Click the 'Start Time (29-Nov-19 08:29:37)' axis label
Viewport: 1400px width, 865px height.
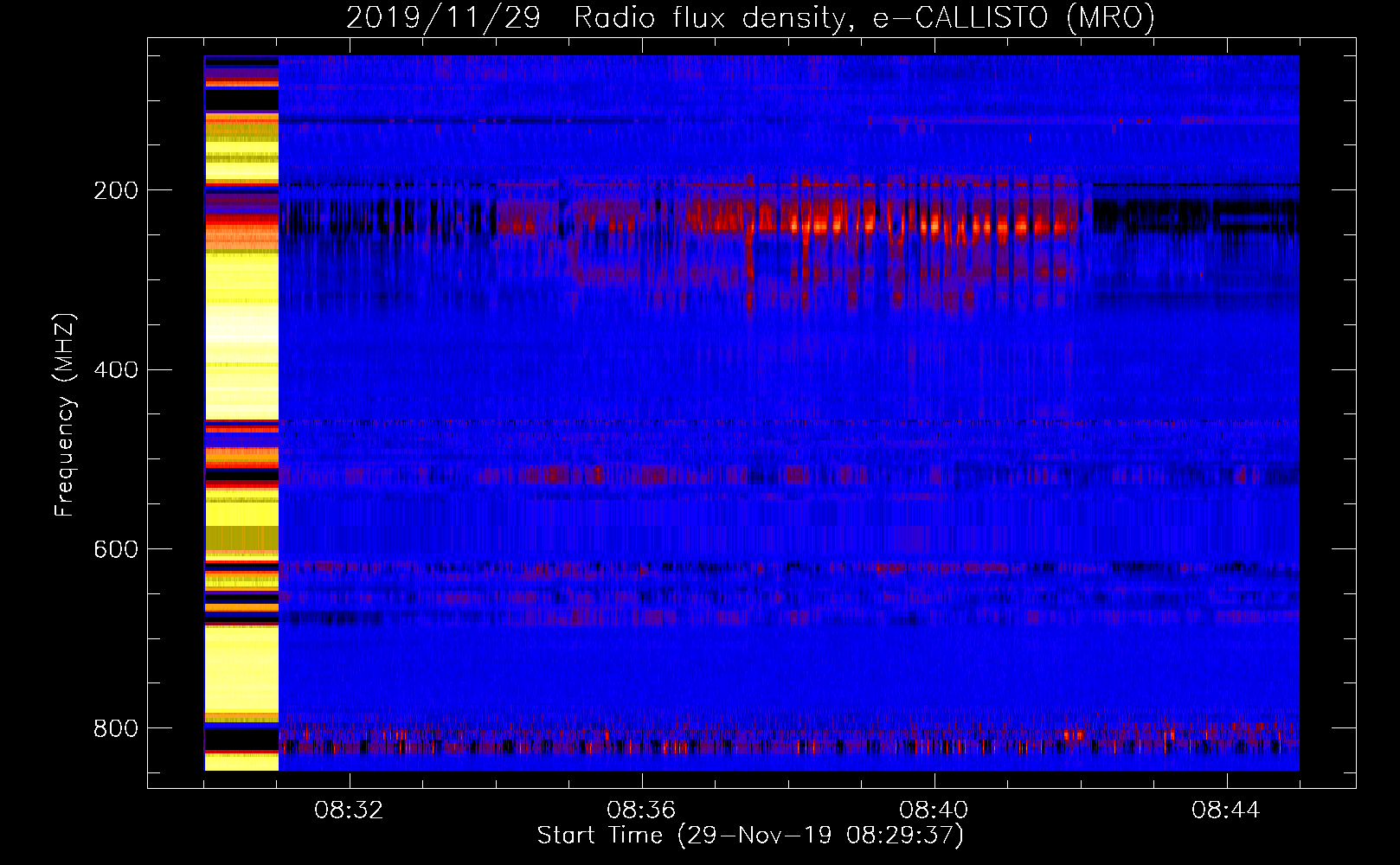pos(750,836)
